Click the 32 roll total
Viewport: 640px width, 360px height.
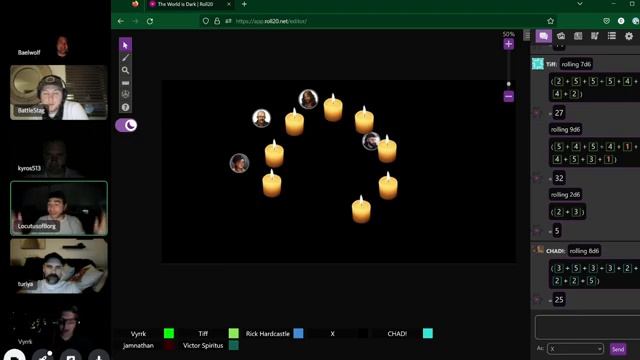(x=559, y=178)
